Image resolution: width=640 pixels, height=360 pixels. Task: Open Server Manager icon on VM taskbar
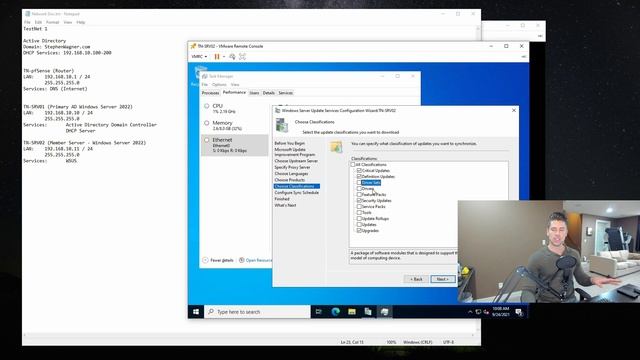[368, 312]
